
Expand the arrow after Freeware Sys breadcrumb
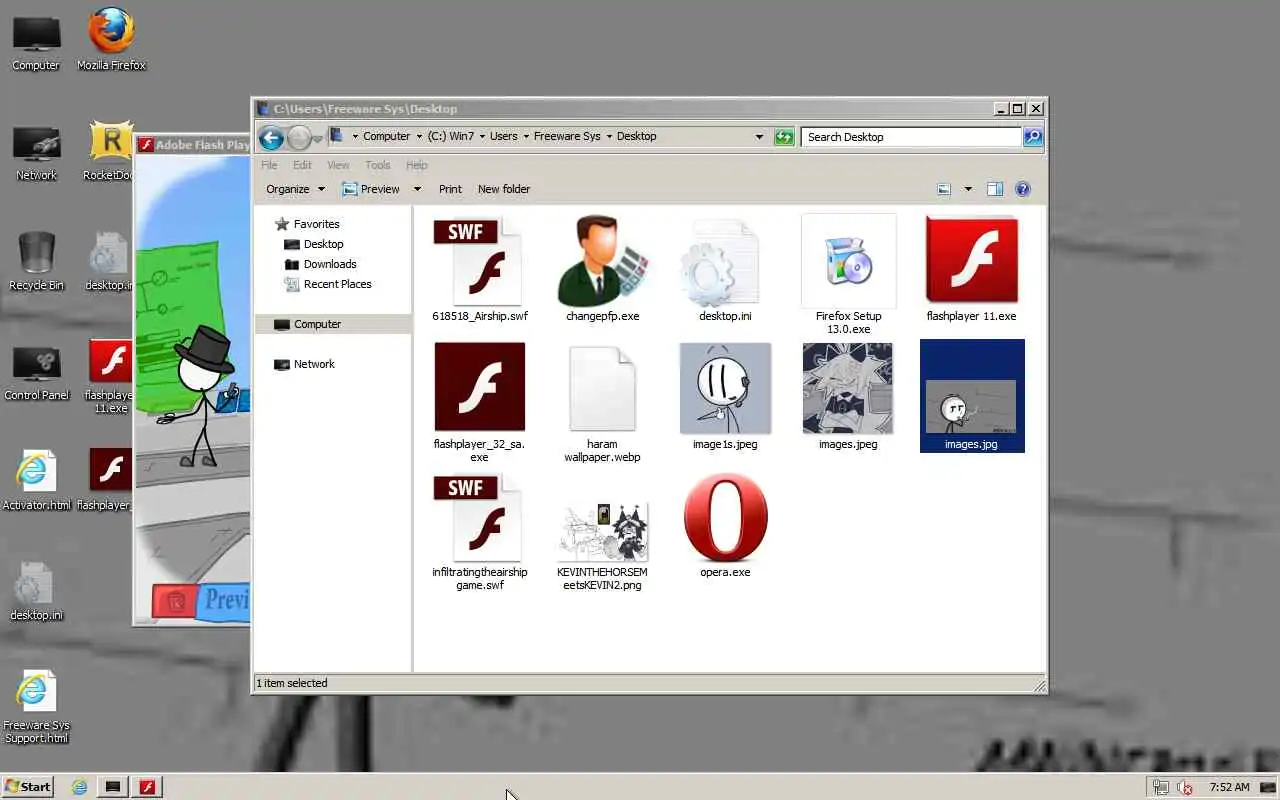[610, 137]
